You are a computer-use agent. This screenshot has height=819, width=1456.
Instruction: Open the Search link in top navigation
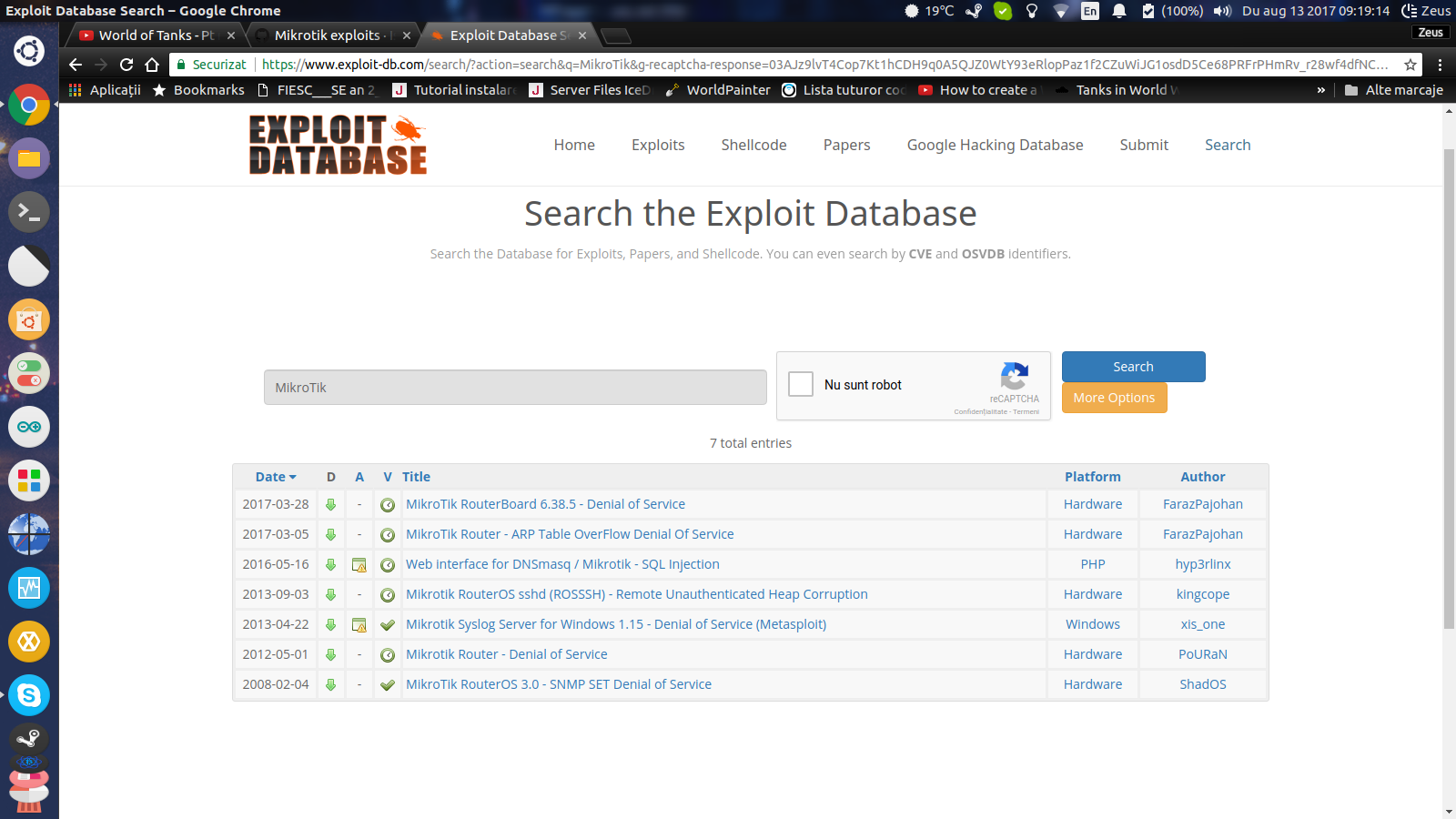tap(1228, 145)
